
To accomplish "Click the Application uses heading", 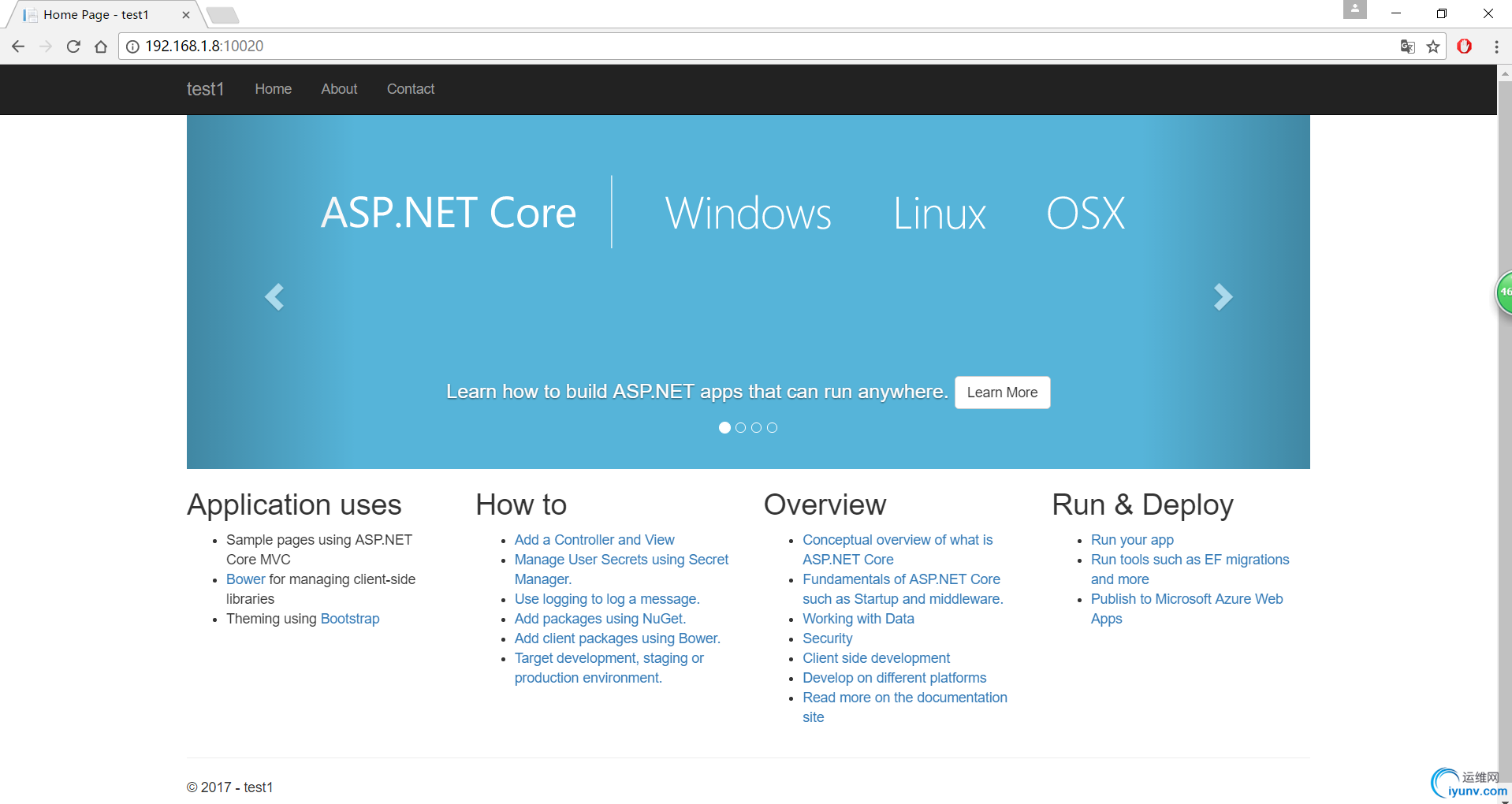I will (294, 504).
